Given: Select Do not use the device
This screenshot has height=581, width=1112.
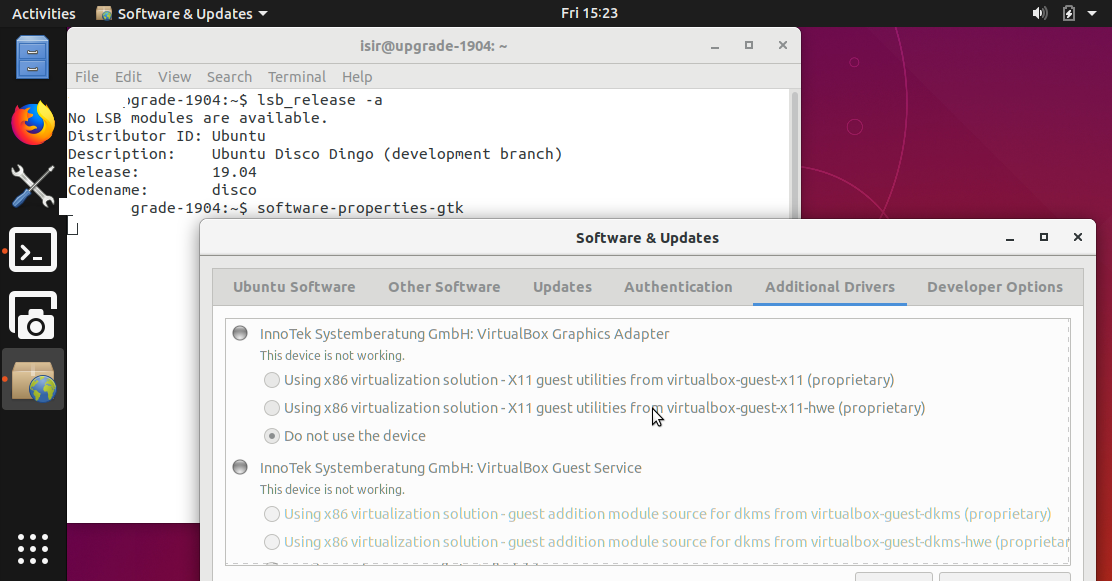Looking at the screenshot, I should (x=345, y=436).
